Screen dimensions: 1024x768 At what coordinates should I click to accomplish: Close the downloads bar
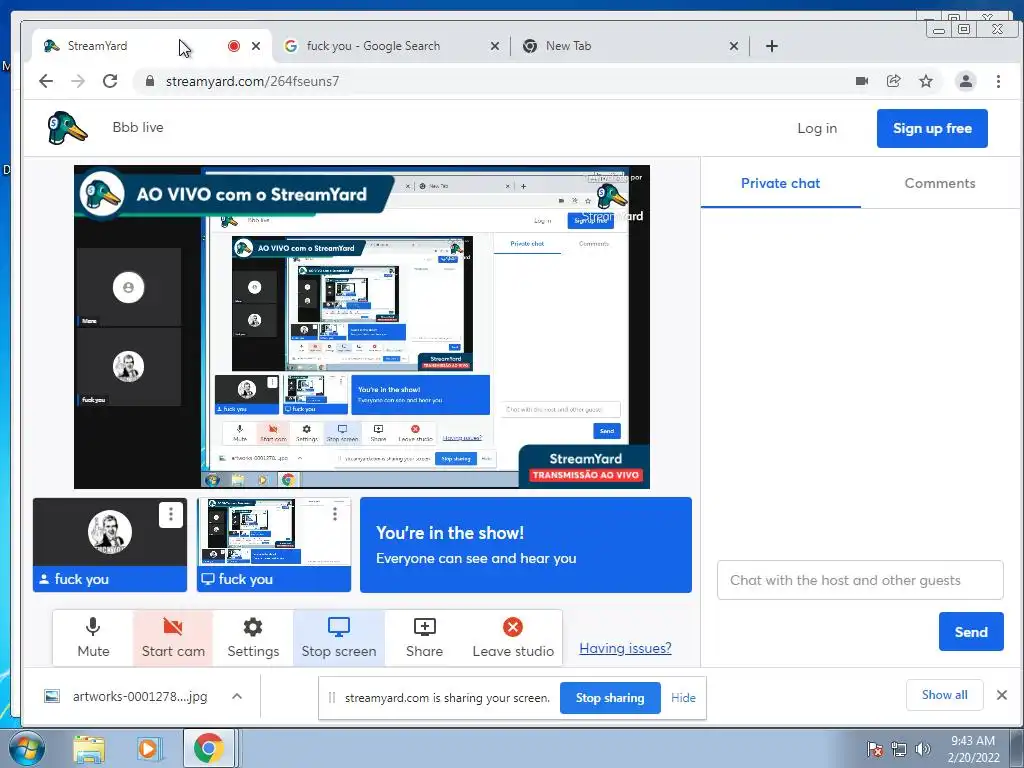coord(1002,695)
